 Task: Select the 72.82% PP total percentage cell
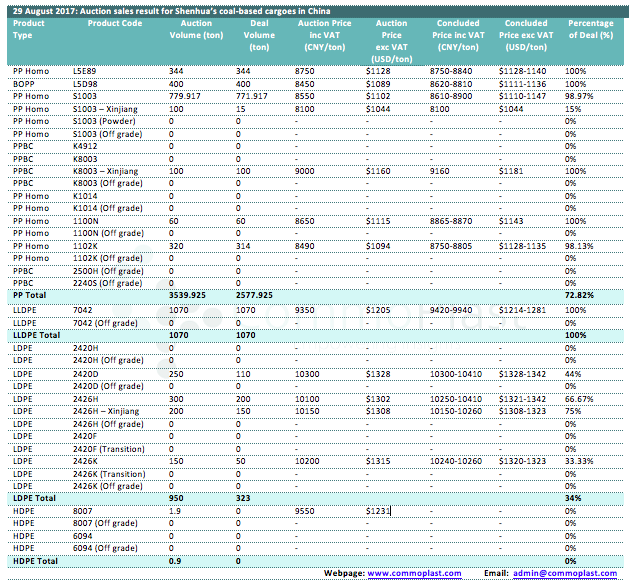tap(580, 295)
